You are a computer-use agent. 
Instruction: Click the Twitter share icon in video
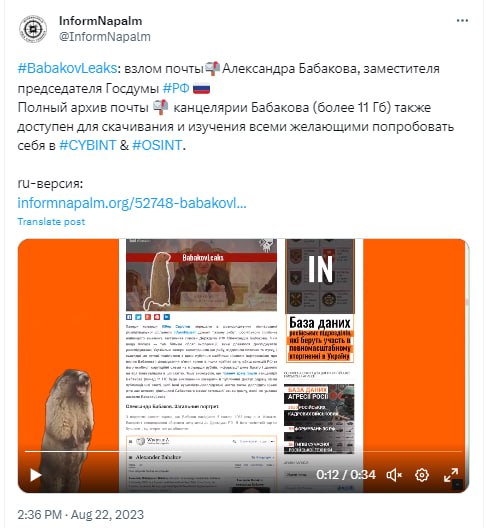[x=138, y=317]
